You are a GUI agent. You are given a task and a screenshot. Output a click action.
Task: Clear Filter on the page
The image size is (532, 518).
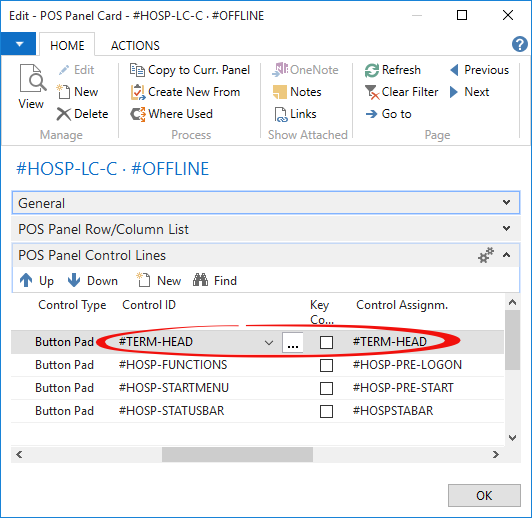[x=401, y=92]
